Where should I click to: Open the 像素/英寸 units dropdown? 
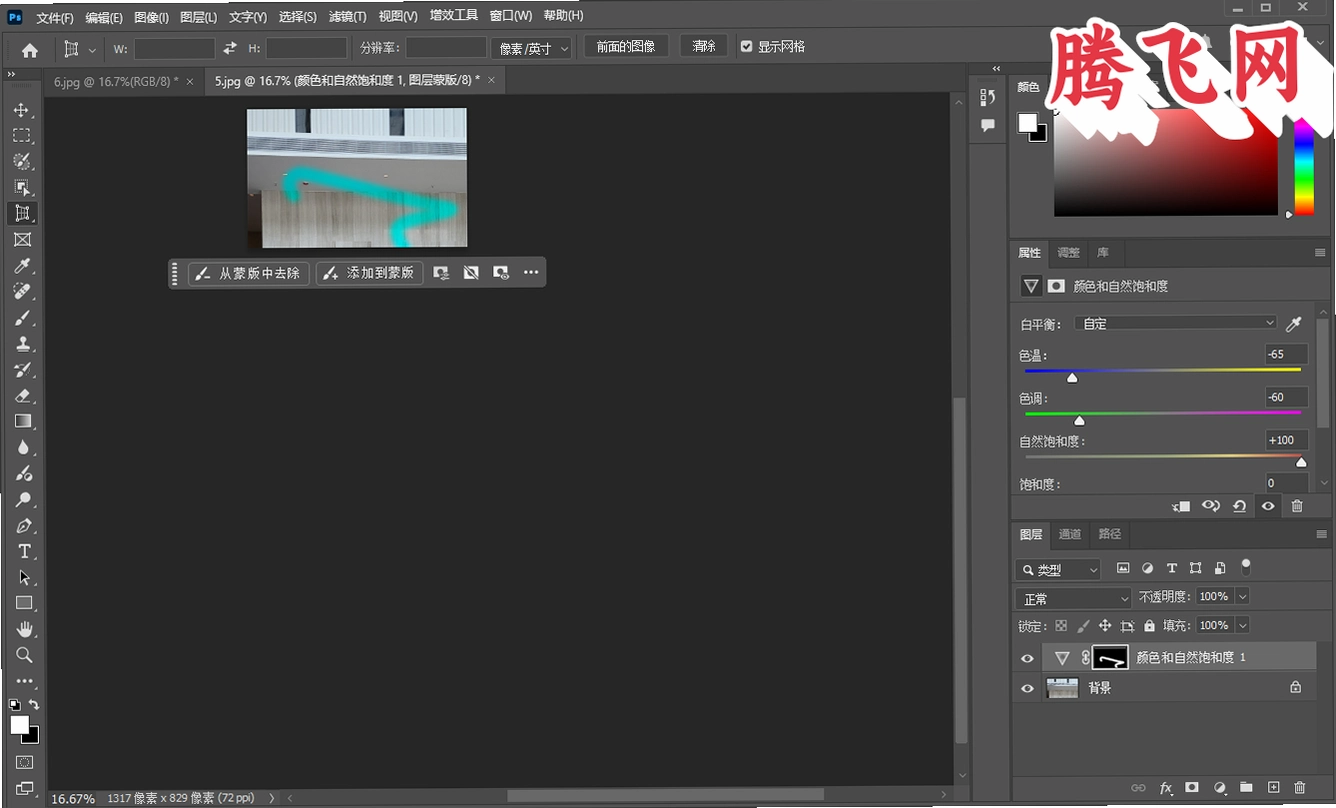pos(531,48)
